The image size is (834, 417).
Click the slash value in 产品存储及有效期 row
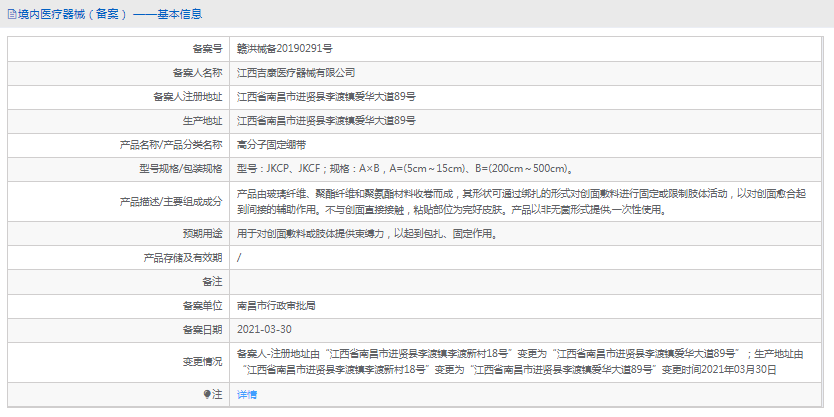(x=239, y=258)
